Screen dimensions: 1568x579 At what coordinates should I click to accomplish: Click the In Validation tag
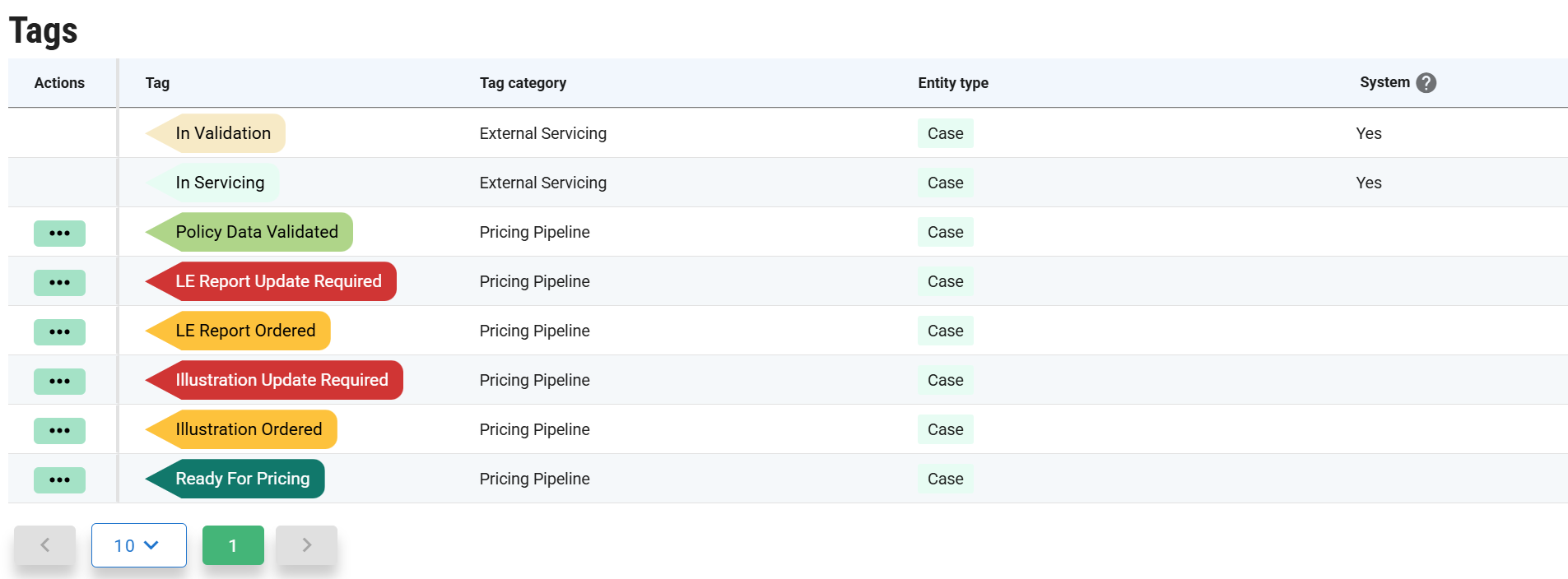click(222, 133)
